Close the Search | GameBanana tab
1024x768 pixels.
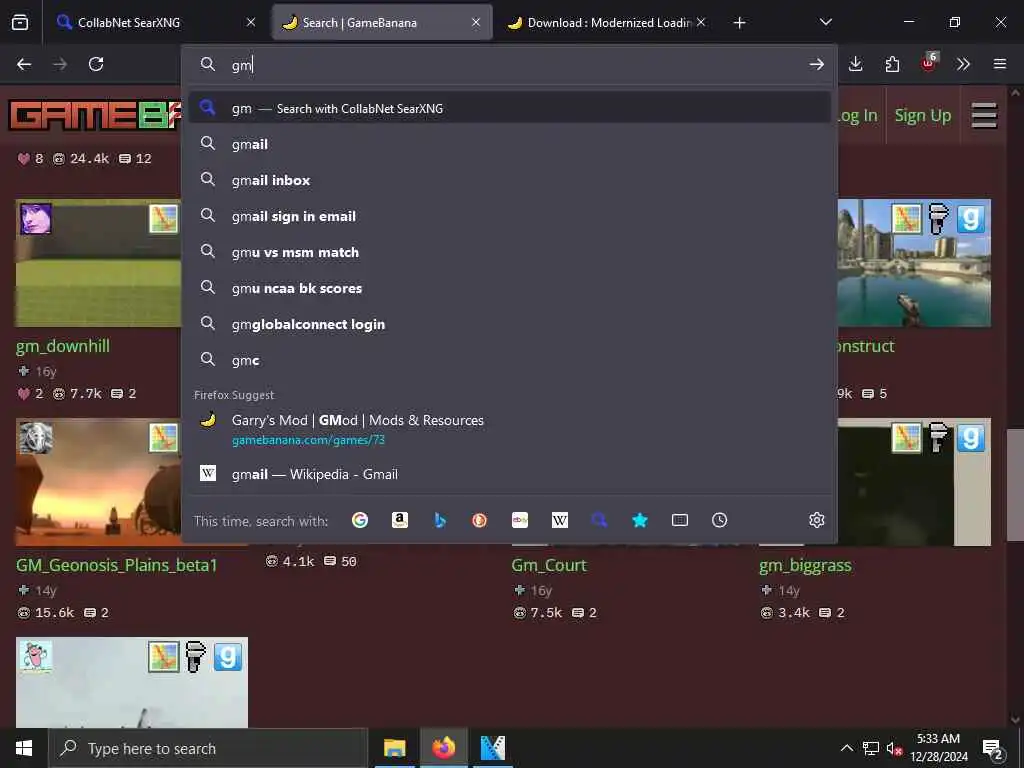(x=476, y=22)
